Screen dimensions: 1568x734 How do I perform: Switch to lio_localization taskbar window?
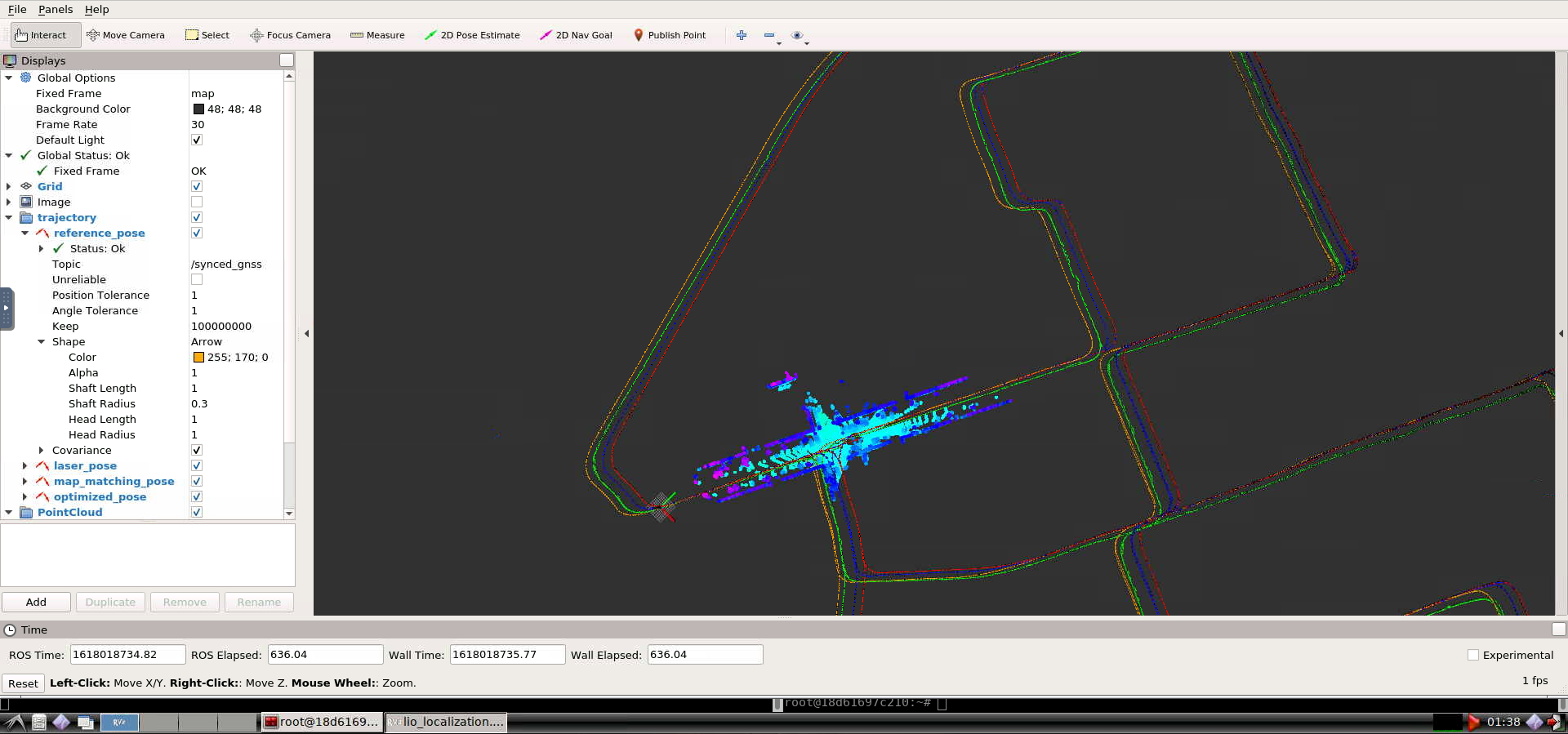pos(446,722)
